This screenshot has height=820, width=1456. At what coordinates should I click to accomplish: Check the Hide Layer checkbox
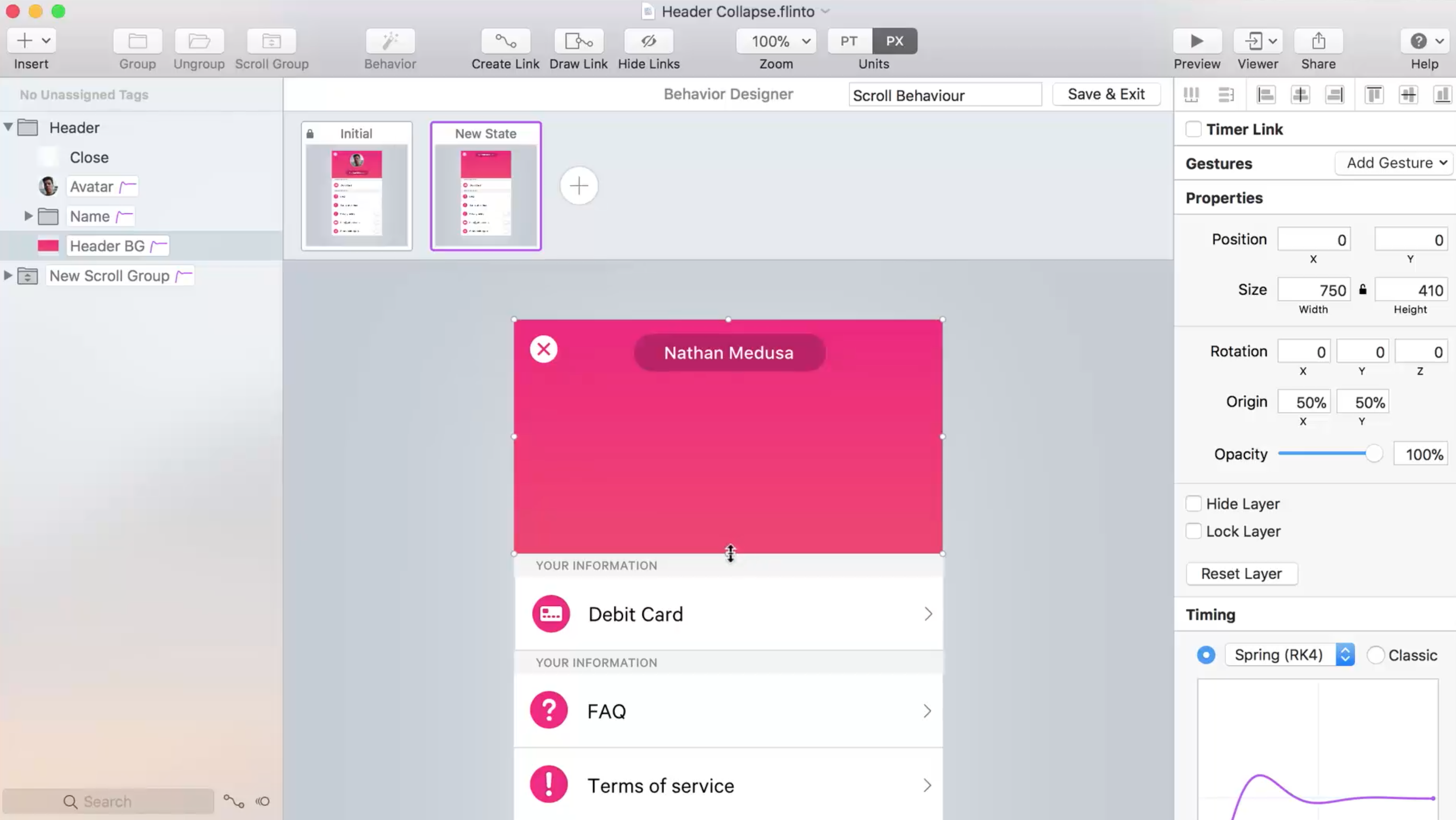[x=1193, y=503]
